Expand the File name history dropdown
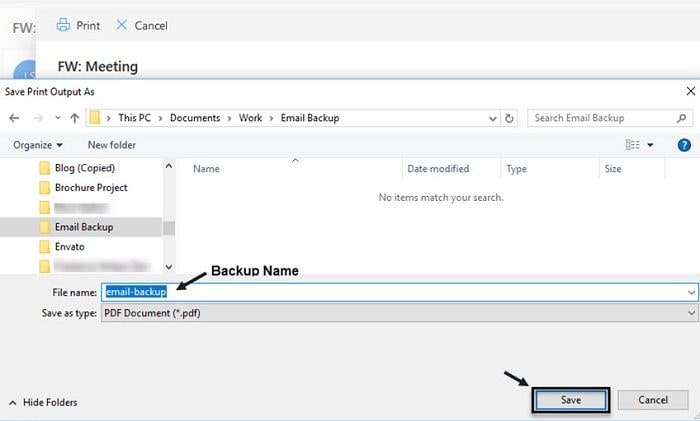 (x=692, y=292)
